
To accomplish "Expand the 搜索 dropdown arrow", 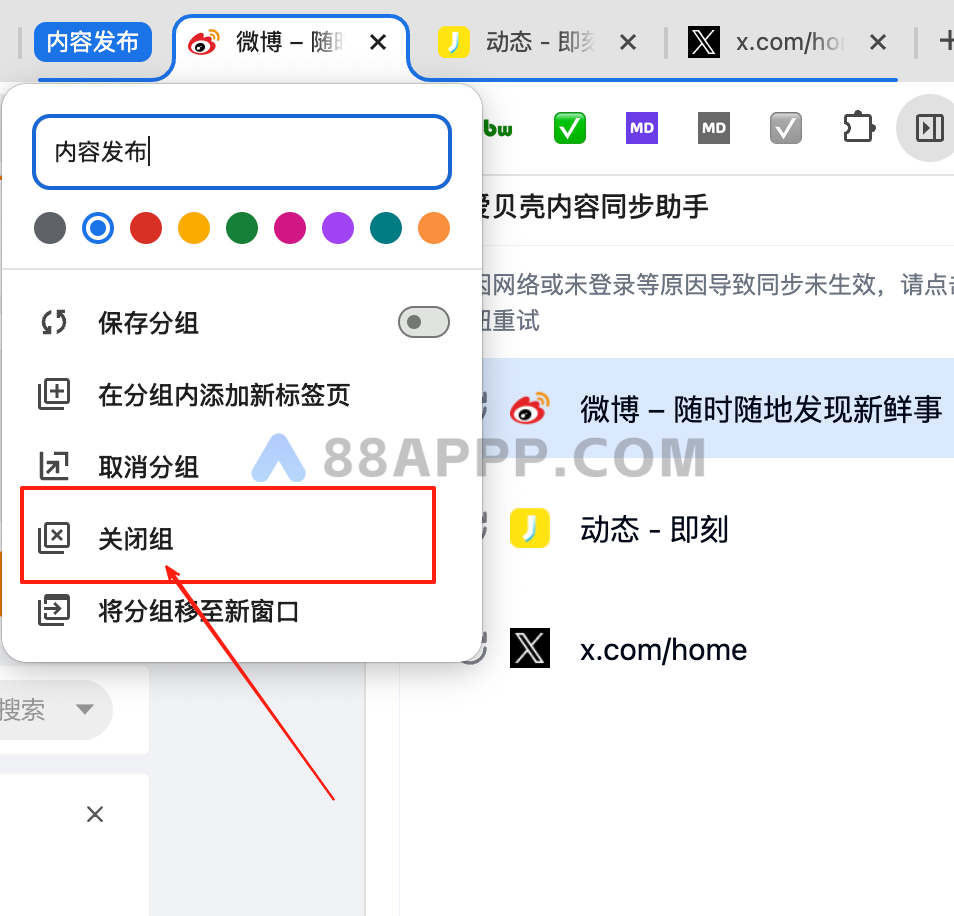I will click(85, 709).
